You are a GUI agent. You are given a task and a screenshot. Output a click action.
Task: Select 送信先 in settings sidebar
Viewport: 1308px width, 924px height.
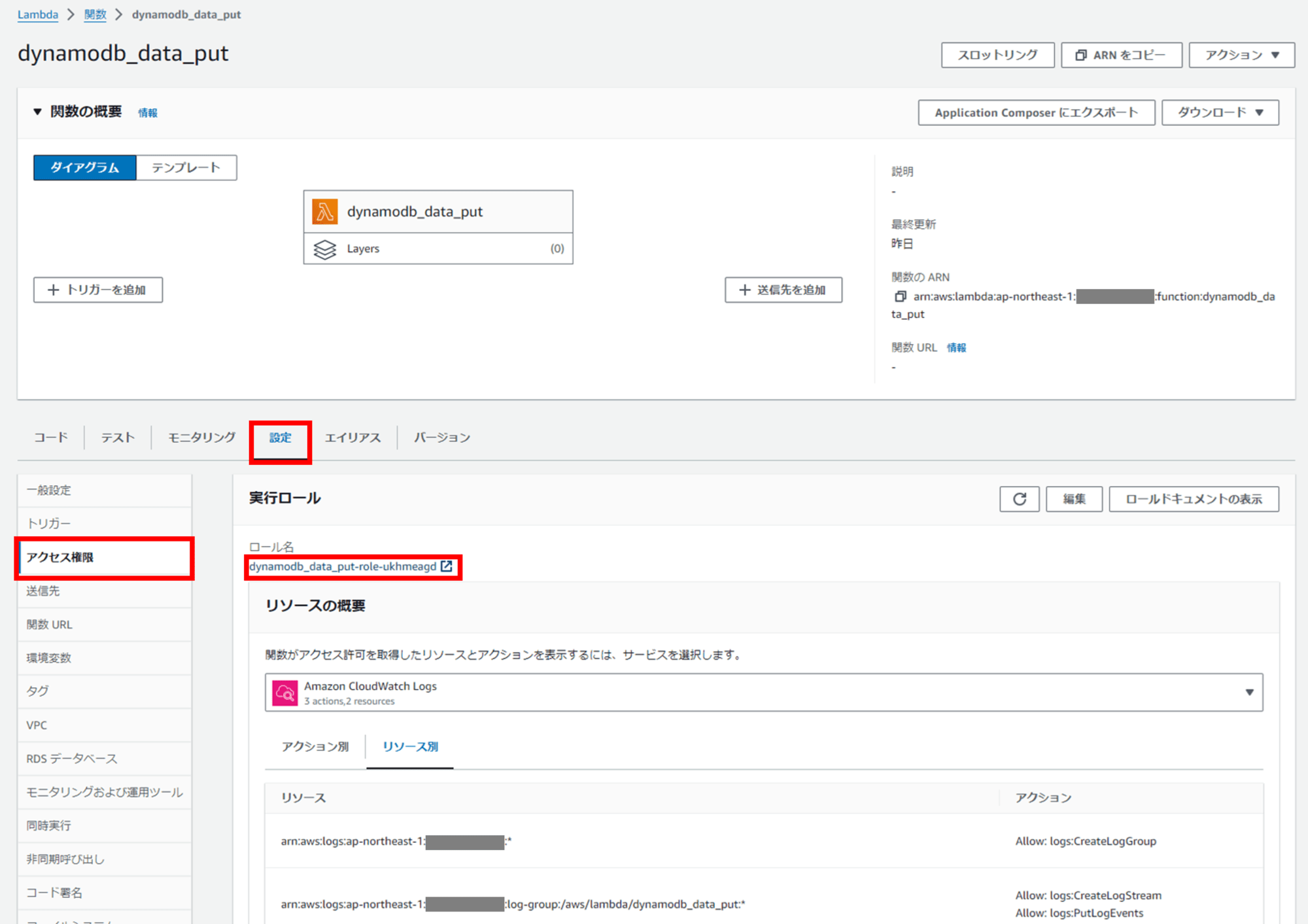(x=105, y=591)
